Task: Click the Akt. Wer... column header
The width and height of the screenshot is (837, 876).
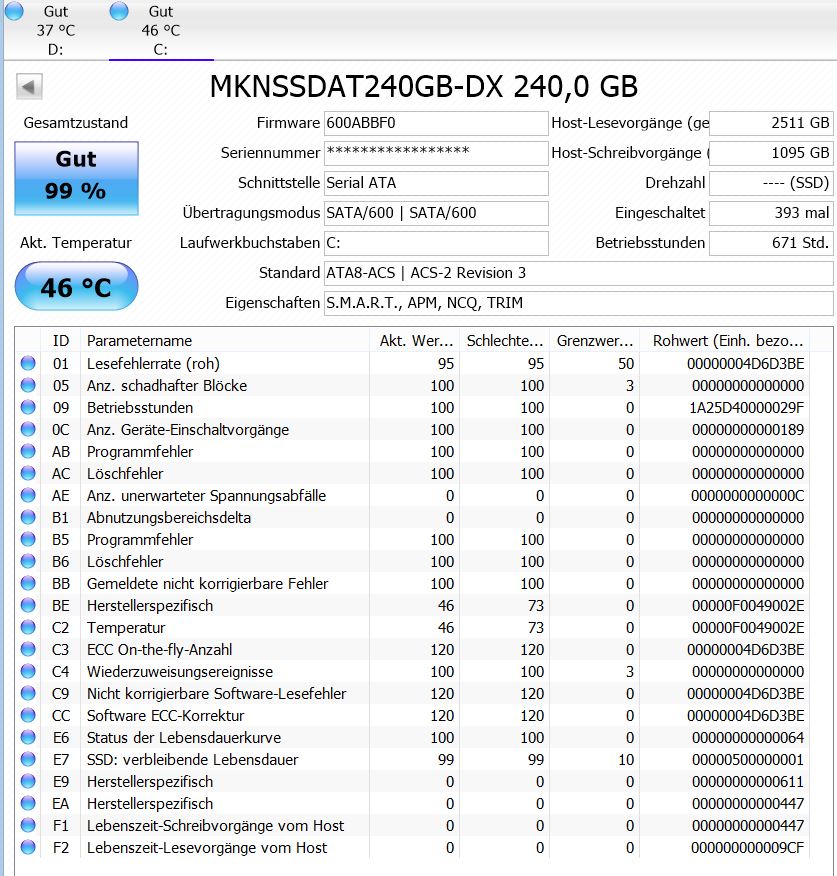Action: (415, 341)
